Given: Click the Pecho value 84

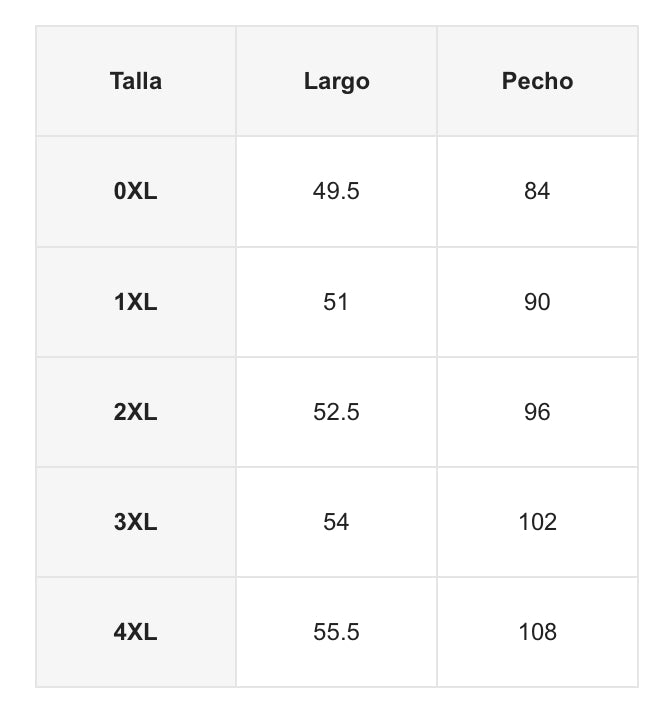Looking at the screenshot, I should point(537,191).
